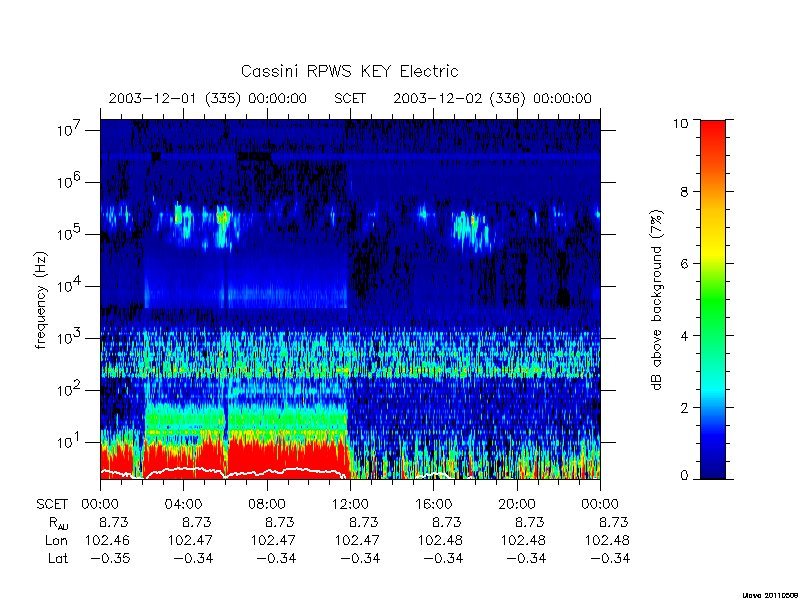The width and height of the screenshot is (800, 600).
Task: Click the "Lat" row label
Action: coord(58,559)
